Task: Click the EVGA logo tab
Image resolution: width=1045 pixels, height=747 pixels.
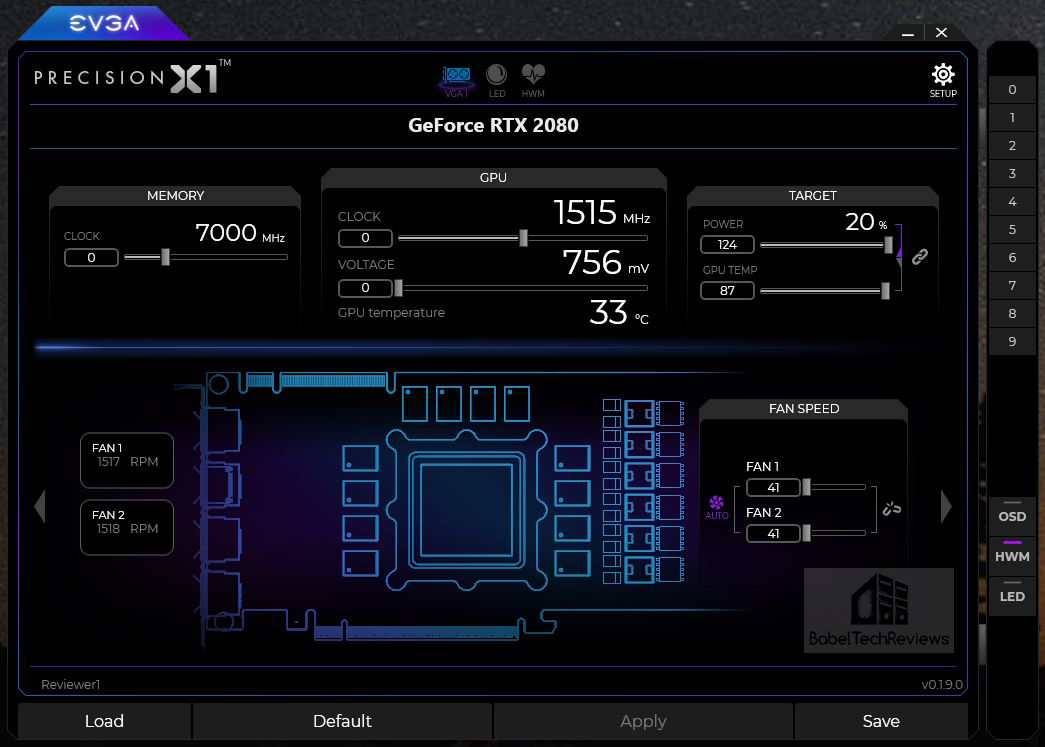Action: (x=104, y=23)
